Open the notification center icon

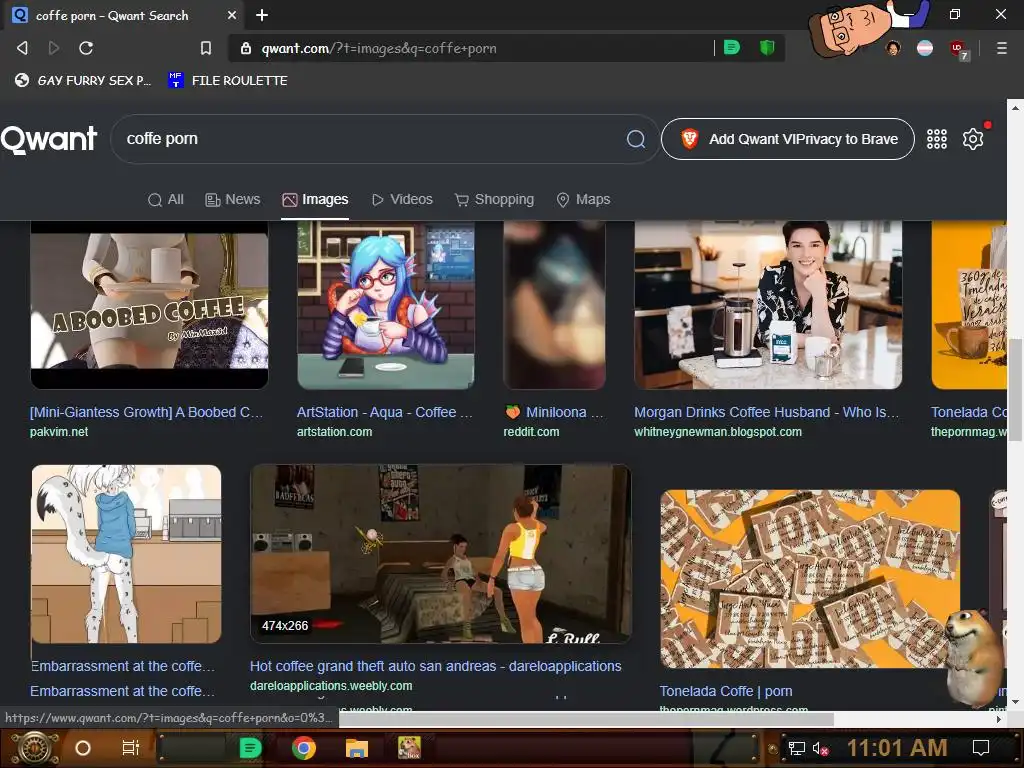(980, 748)
